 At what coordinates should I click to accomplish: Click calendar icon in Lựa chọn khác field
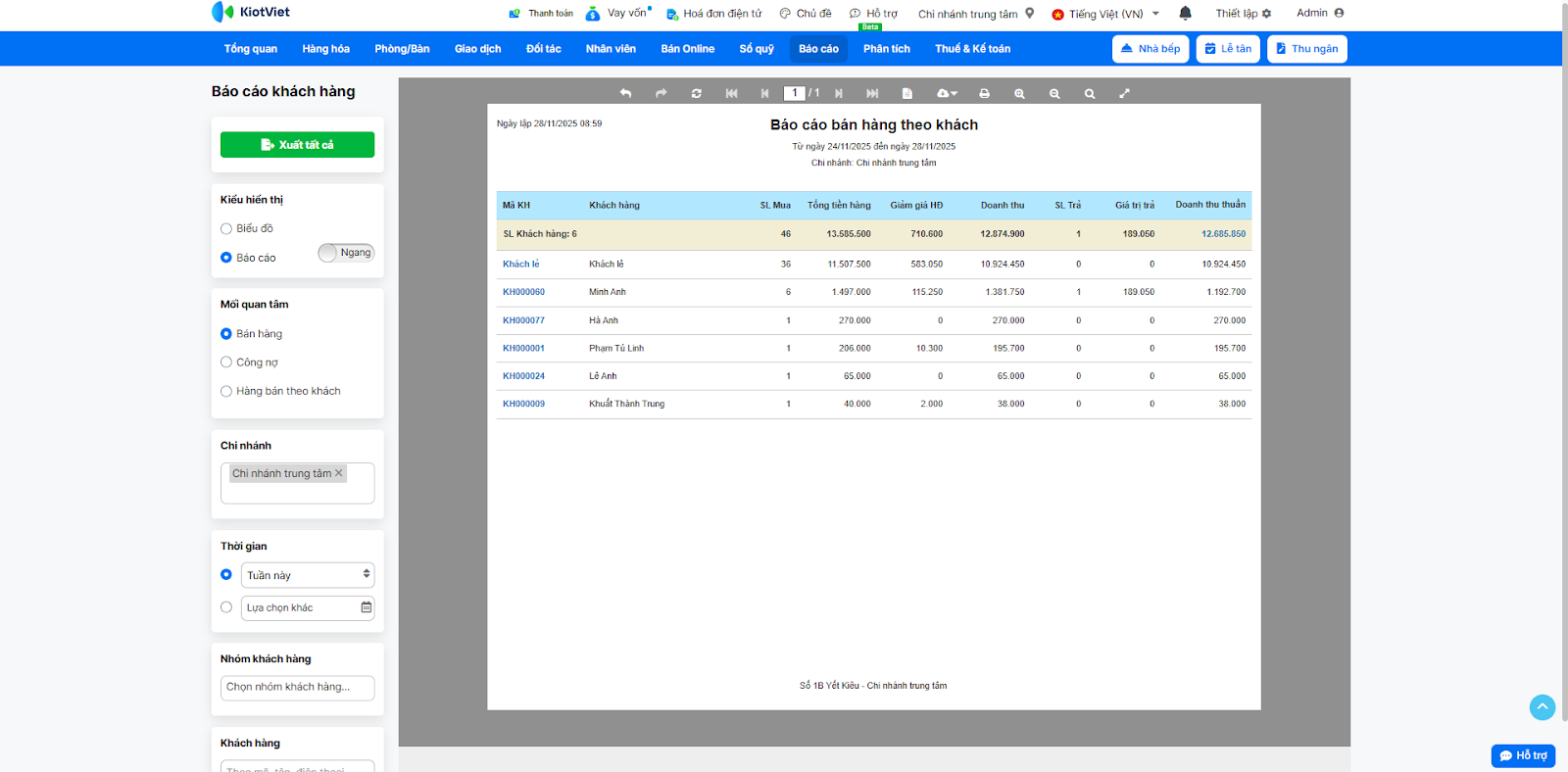click(x=366, y=607)
